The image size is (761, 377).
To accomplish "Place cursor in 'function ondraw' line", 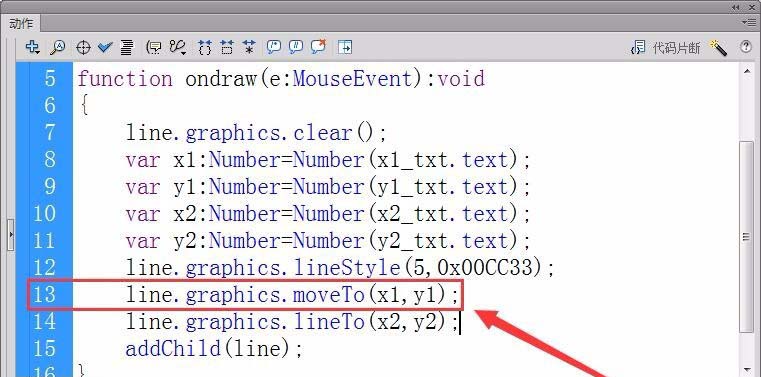I will pyautogui.click(x=281, y=79).
